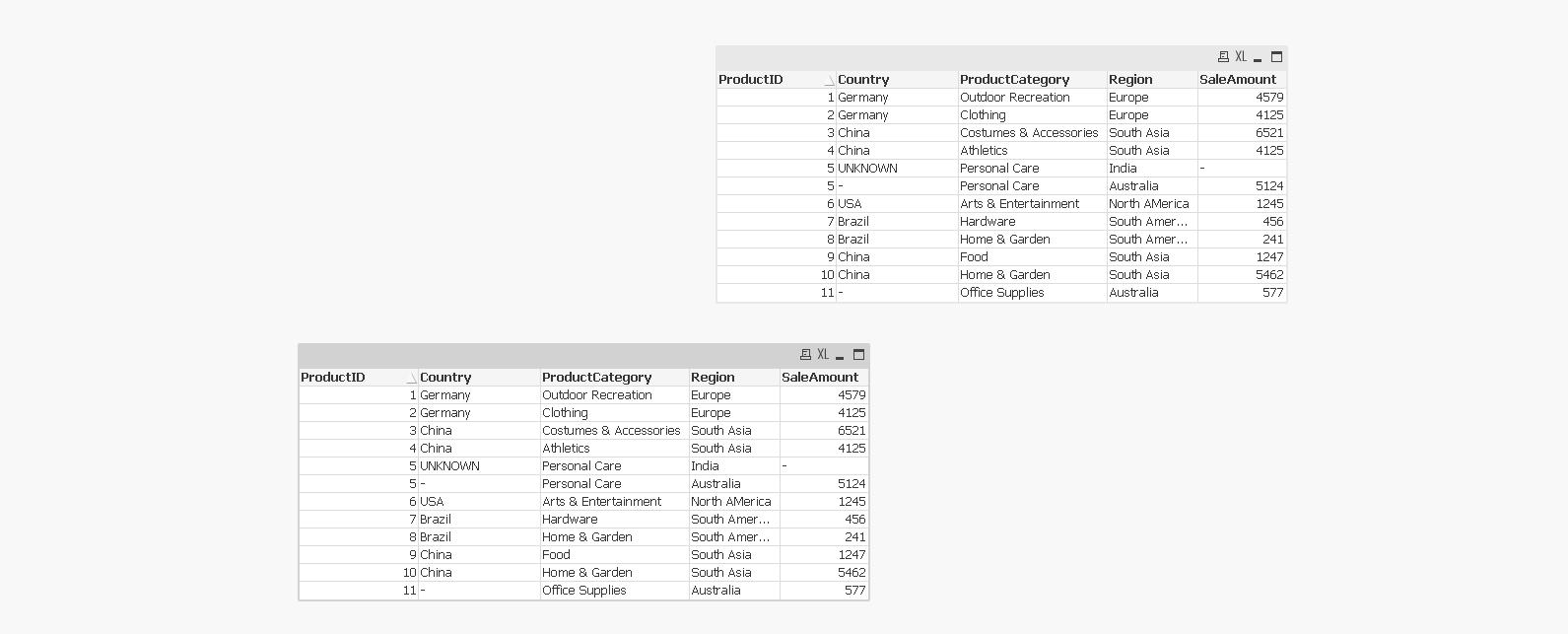The height and width of the screenshot is (634, 1568).
Task: Sort upper table by Country header
Action: (863, 80)
